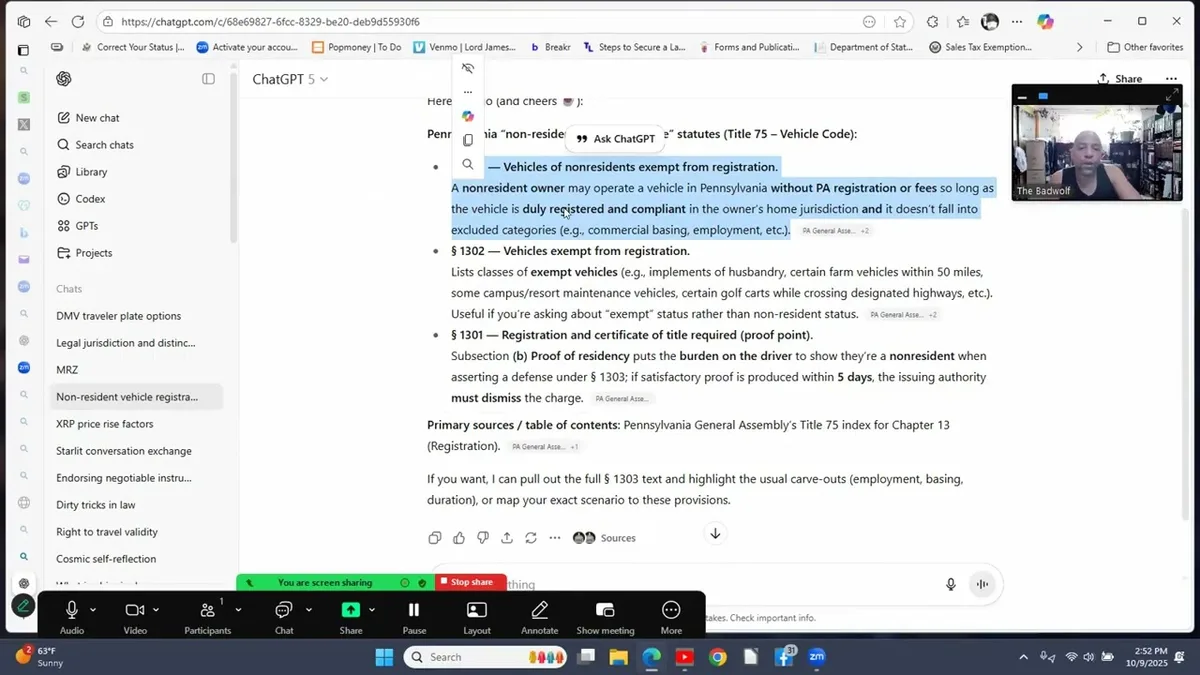This screenshot has height=675, width=1200.
Task: Click the Windows taskbar Search box
Action: click(x=486, y=657)
